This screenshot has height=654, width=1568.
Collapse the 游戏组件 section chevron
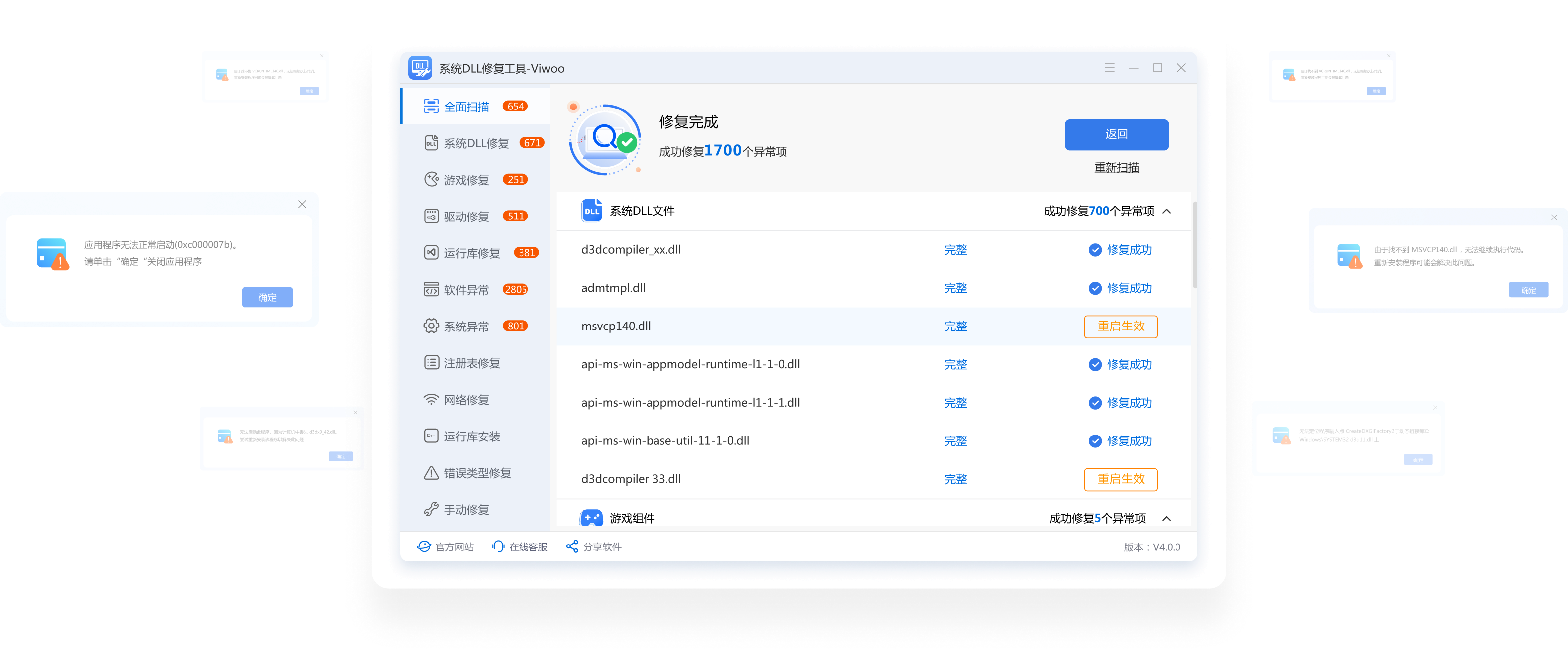coord(1166,518)
